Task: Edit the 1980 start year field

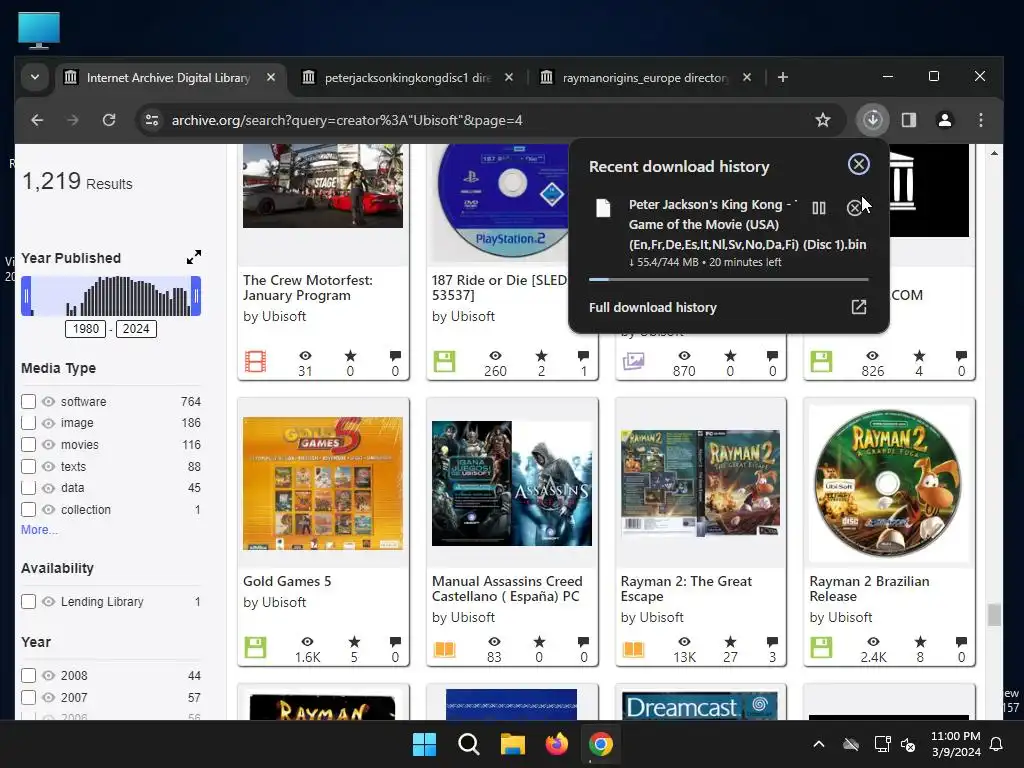Action: tap(86, 328)
